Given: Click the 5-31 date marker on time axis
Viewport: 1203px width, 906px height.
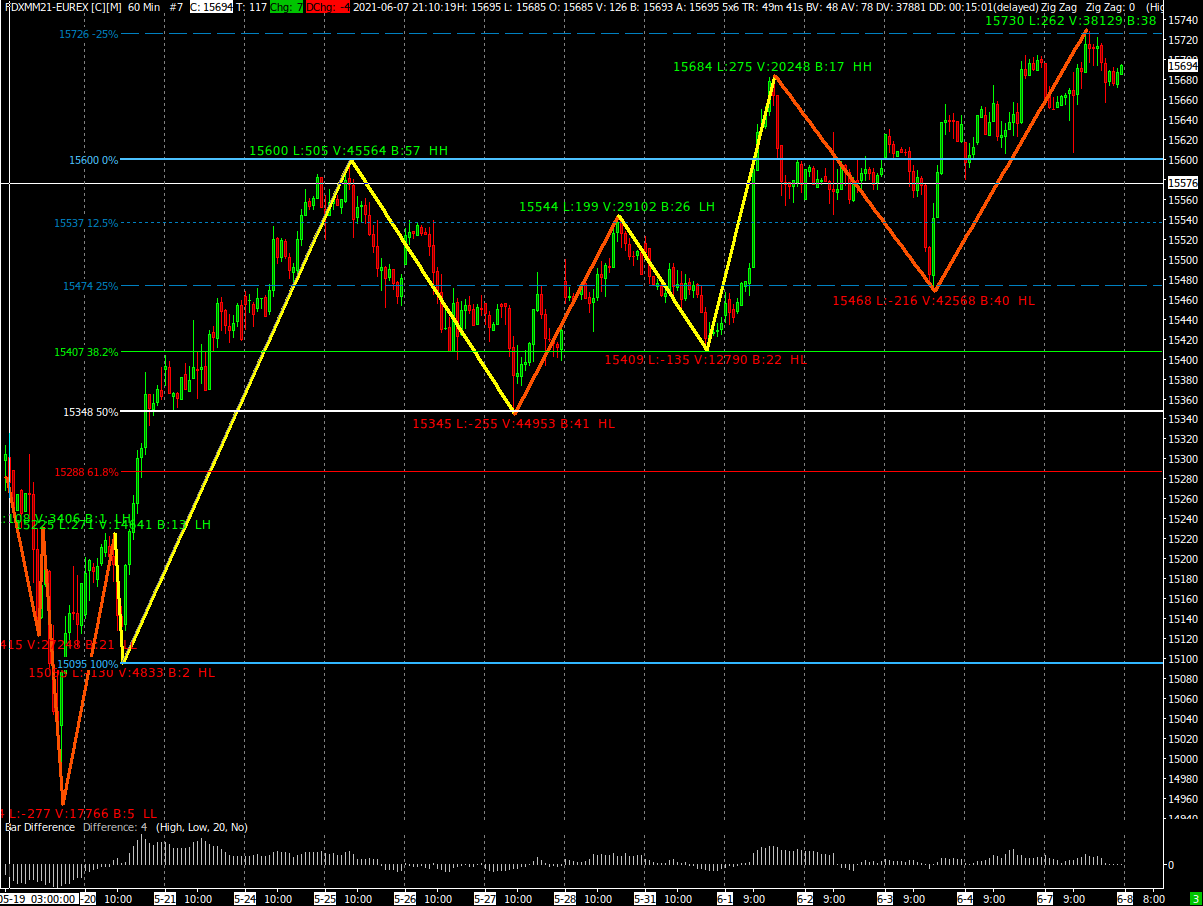Looking at the screenshot, I should coord(645,899).
